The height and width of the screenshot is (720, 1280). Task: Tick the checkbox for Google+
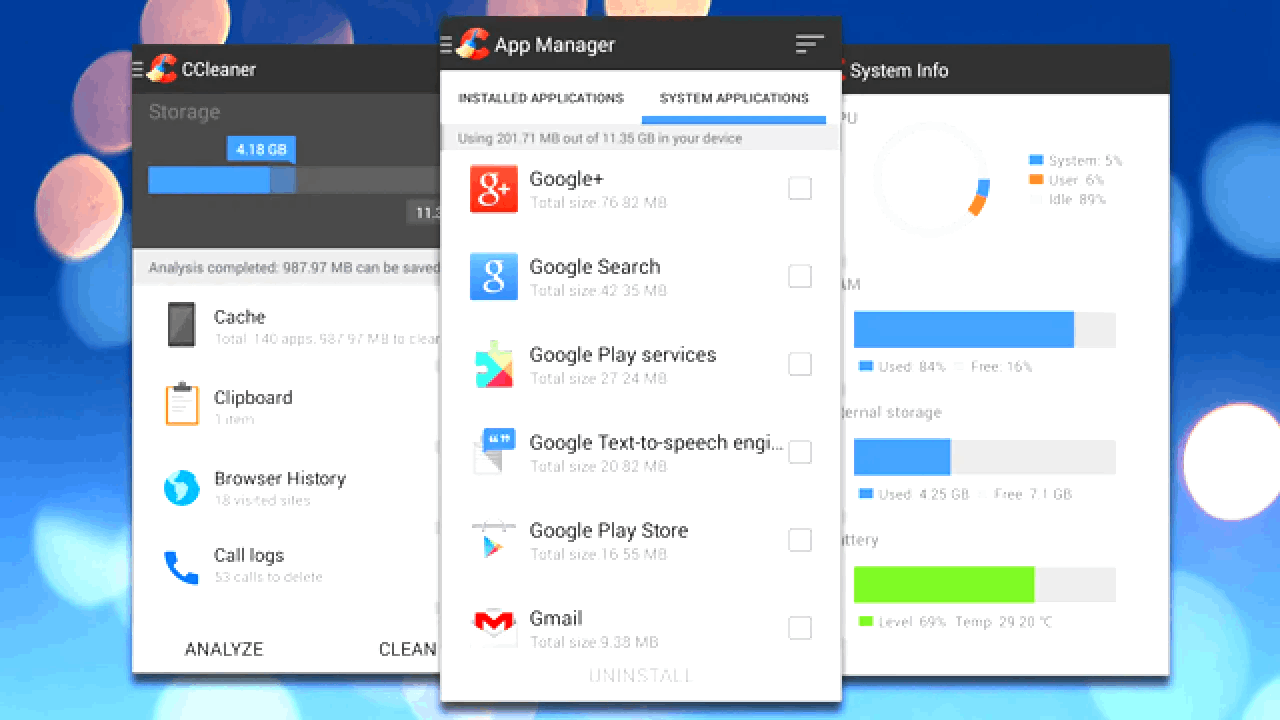800,188
